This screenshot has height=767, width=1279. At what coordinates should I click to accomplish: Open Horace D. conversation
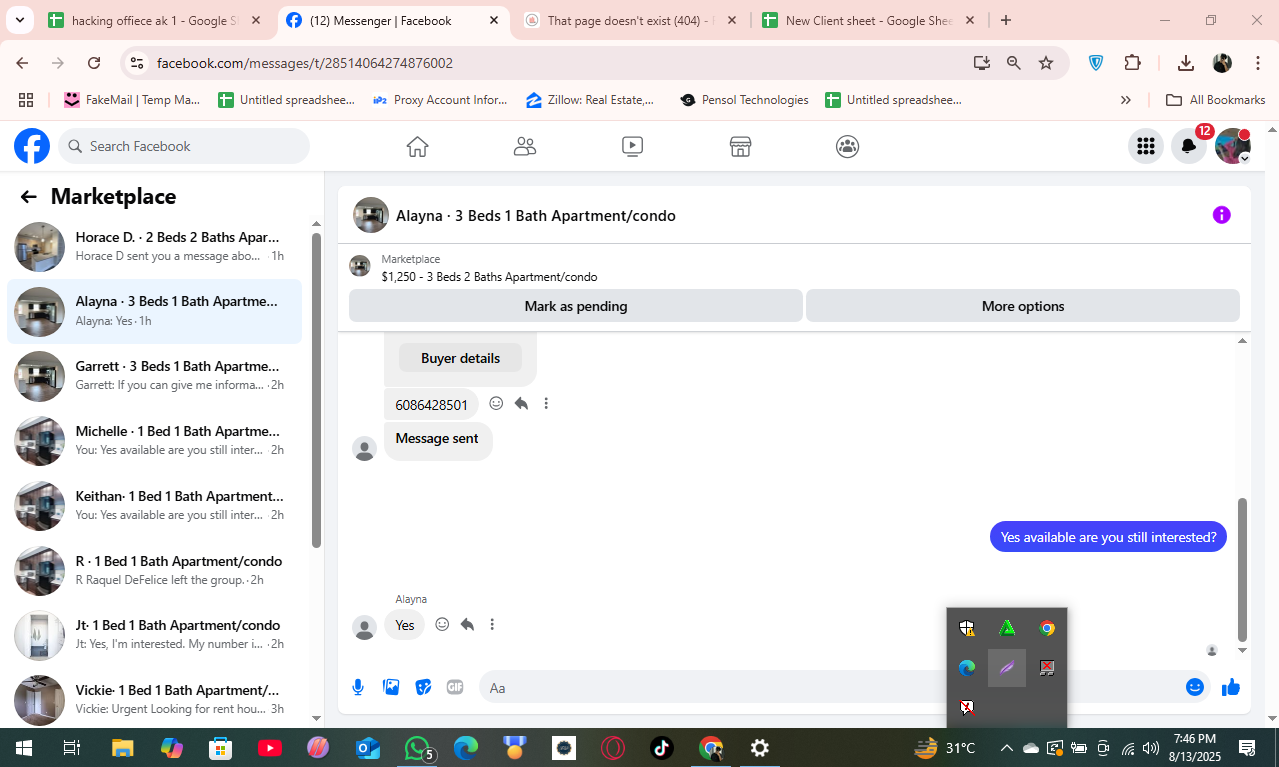(x=154, y=247)
